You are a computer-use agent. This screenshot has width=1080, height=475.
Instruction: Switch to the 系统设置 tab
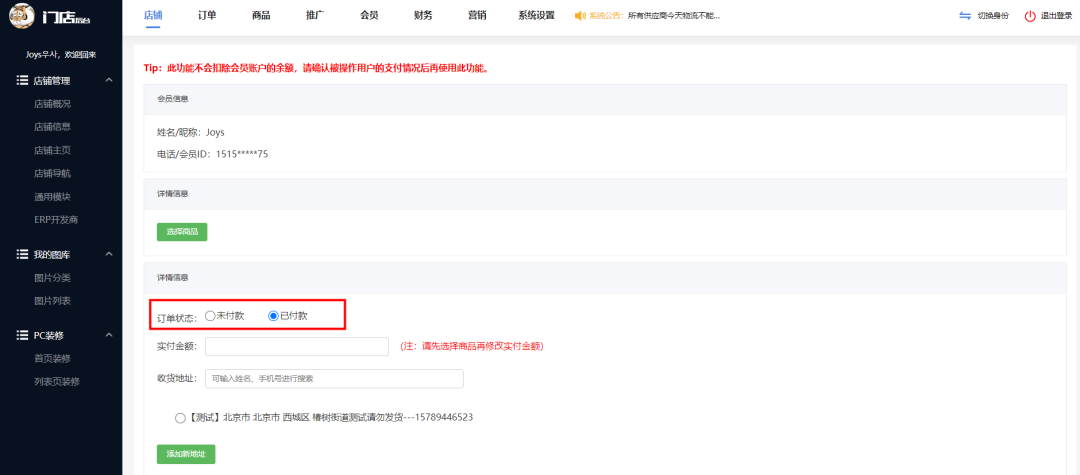pyautogui.click(x=536, y=16)
